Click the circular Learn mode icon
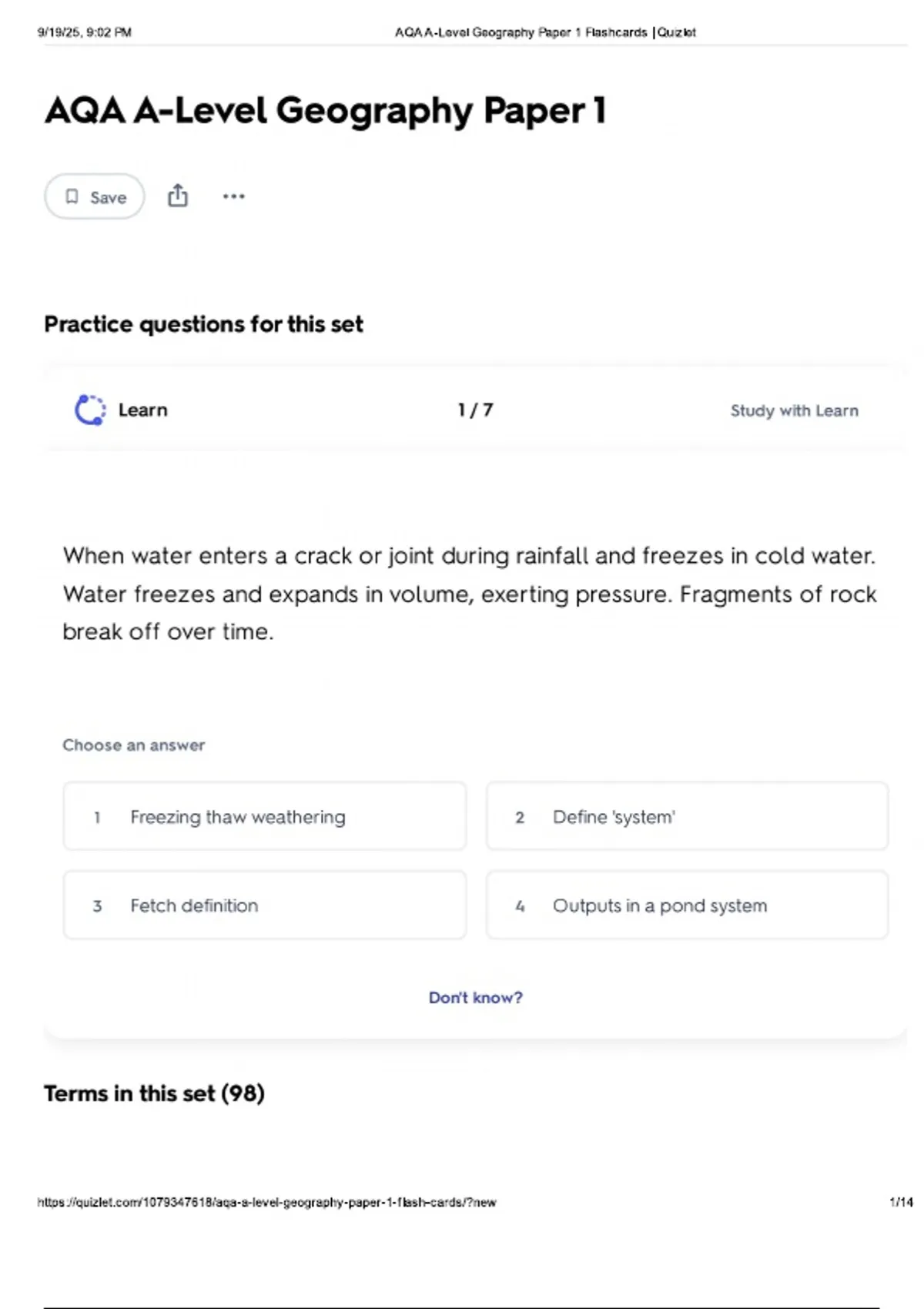924x1309 pixels. (x=90, y=410)
